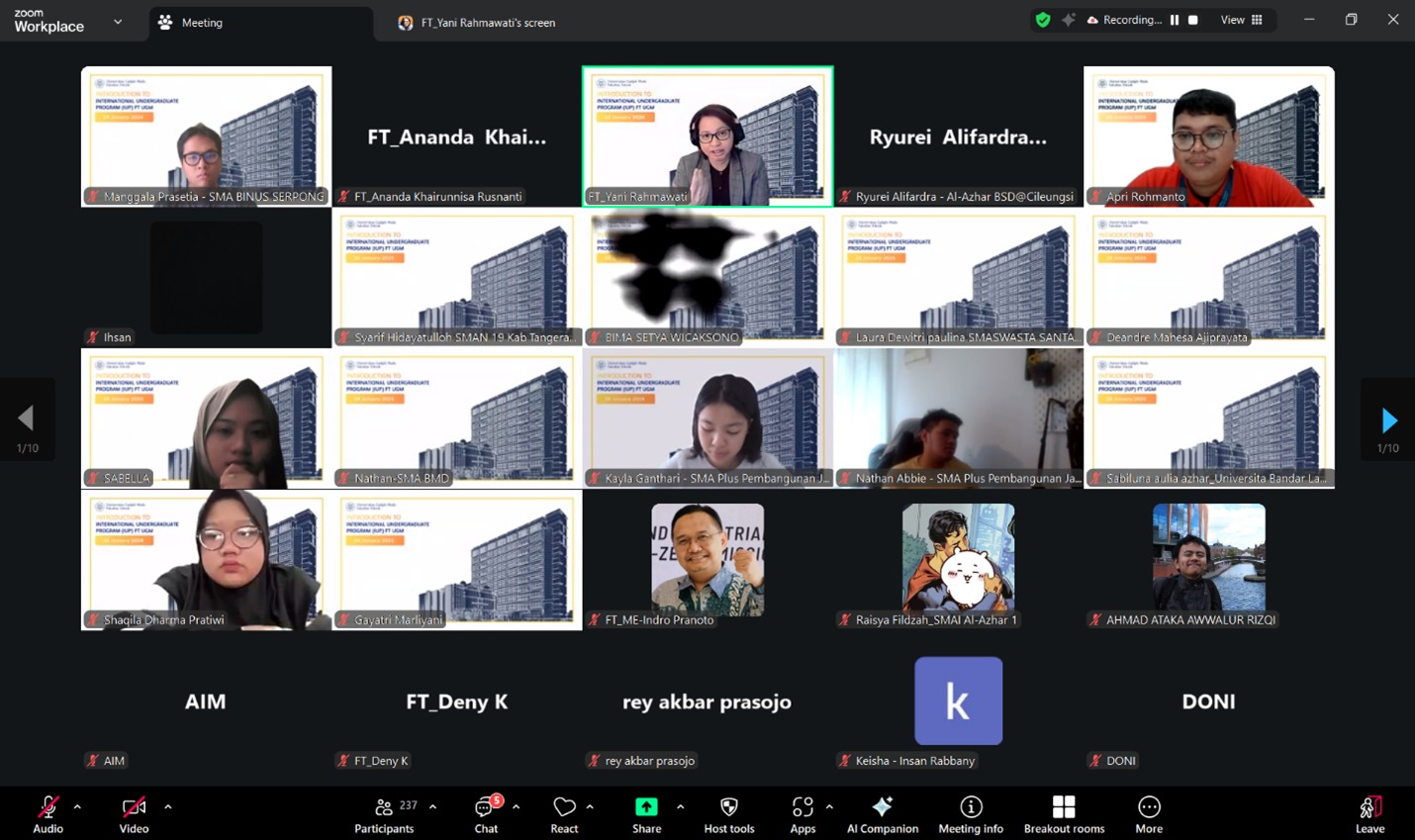Turn on camera with Video button
1415x840 pixels.
[134, 814]
